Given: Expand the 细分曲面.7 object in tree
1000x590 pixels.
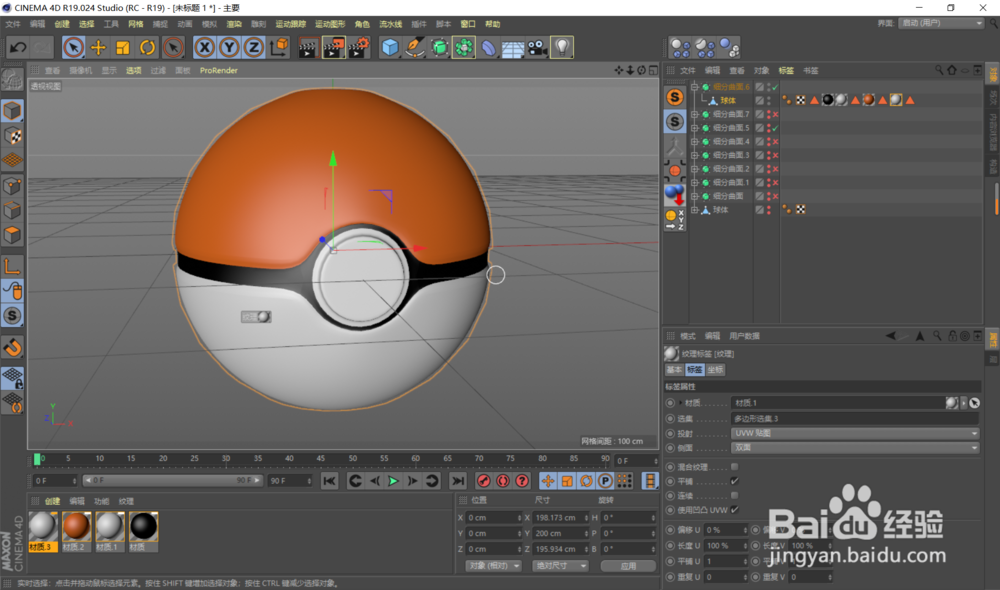Looking at the screenshot, I should coord(694,114).
